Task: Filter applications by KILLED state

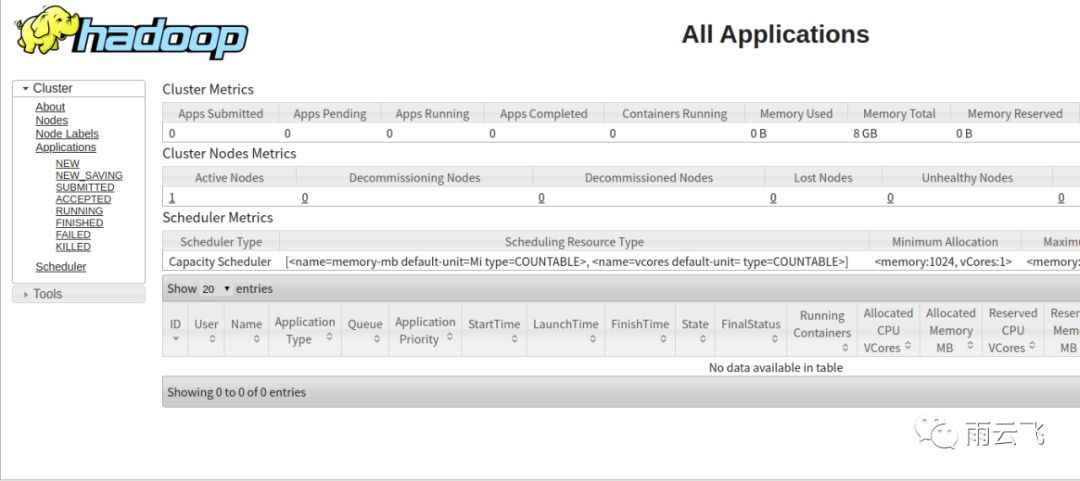Action: click(x=73, y=247)
